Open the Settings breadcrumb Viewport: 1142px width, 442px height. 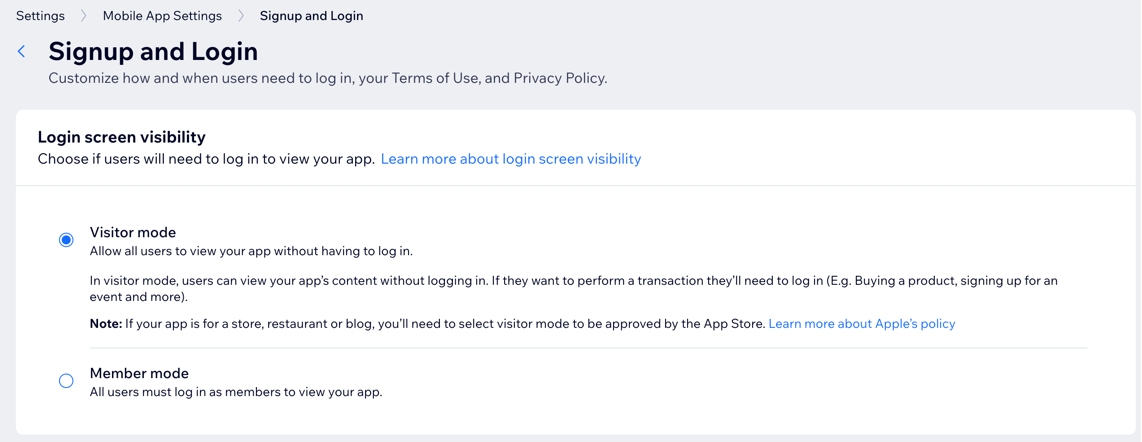coord(40,16)
